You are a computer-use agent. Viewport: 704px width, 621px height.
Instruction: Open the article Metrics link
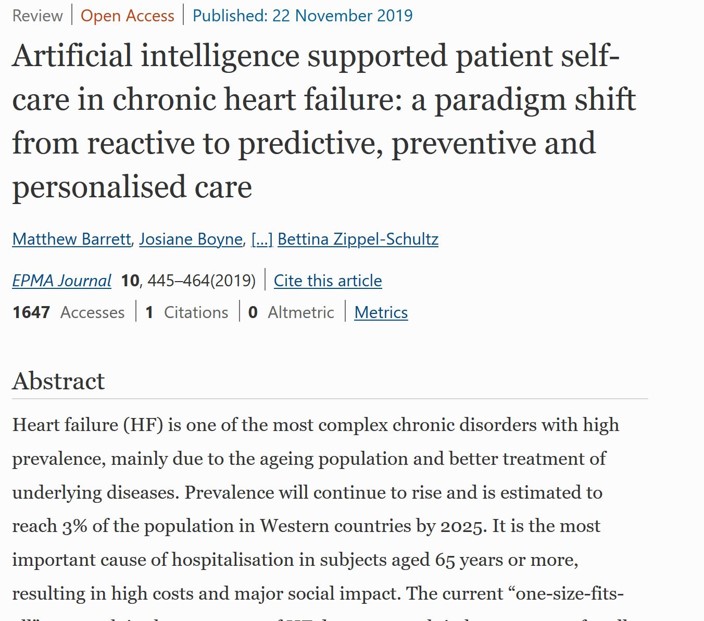tap(380, 312)
